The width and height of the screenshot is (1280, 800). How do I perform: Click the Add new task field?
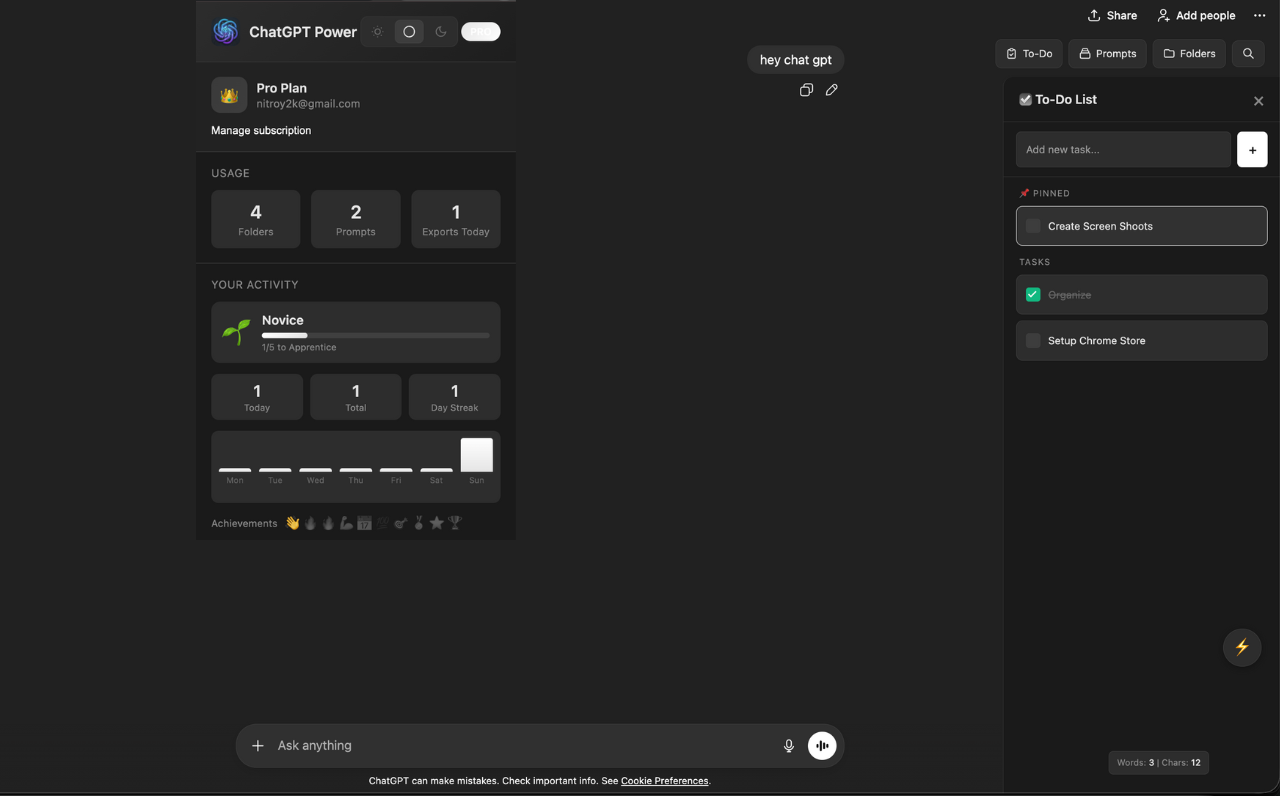[x=1122, y=149]
